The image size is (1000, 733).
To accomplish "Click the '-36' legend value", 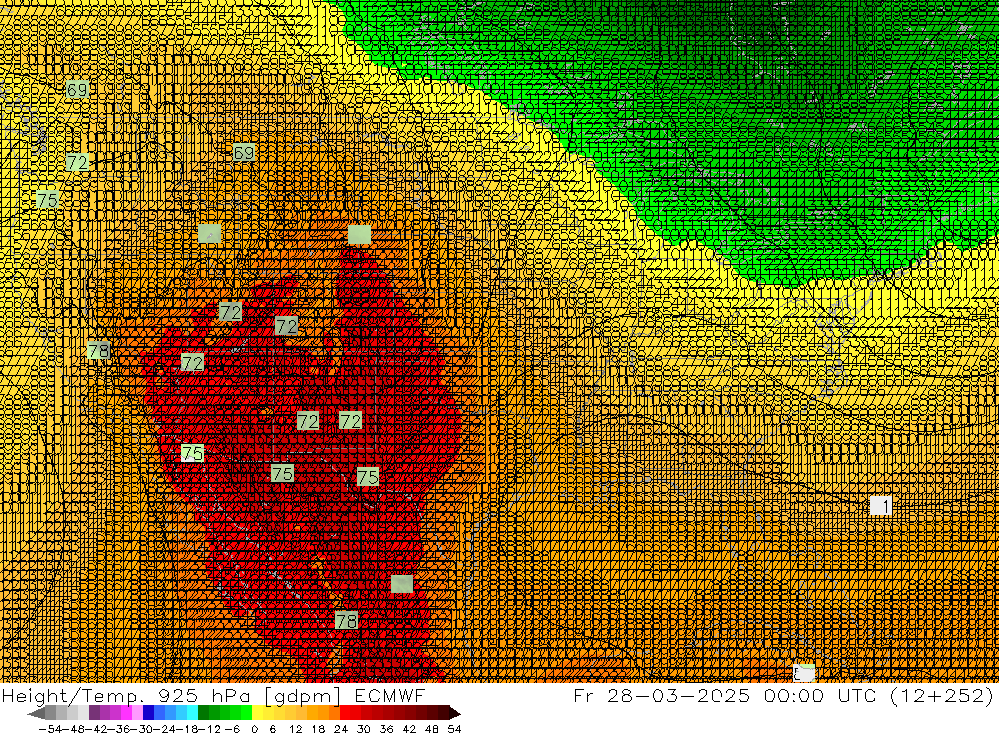I will (119, 729).
